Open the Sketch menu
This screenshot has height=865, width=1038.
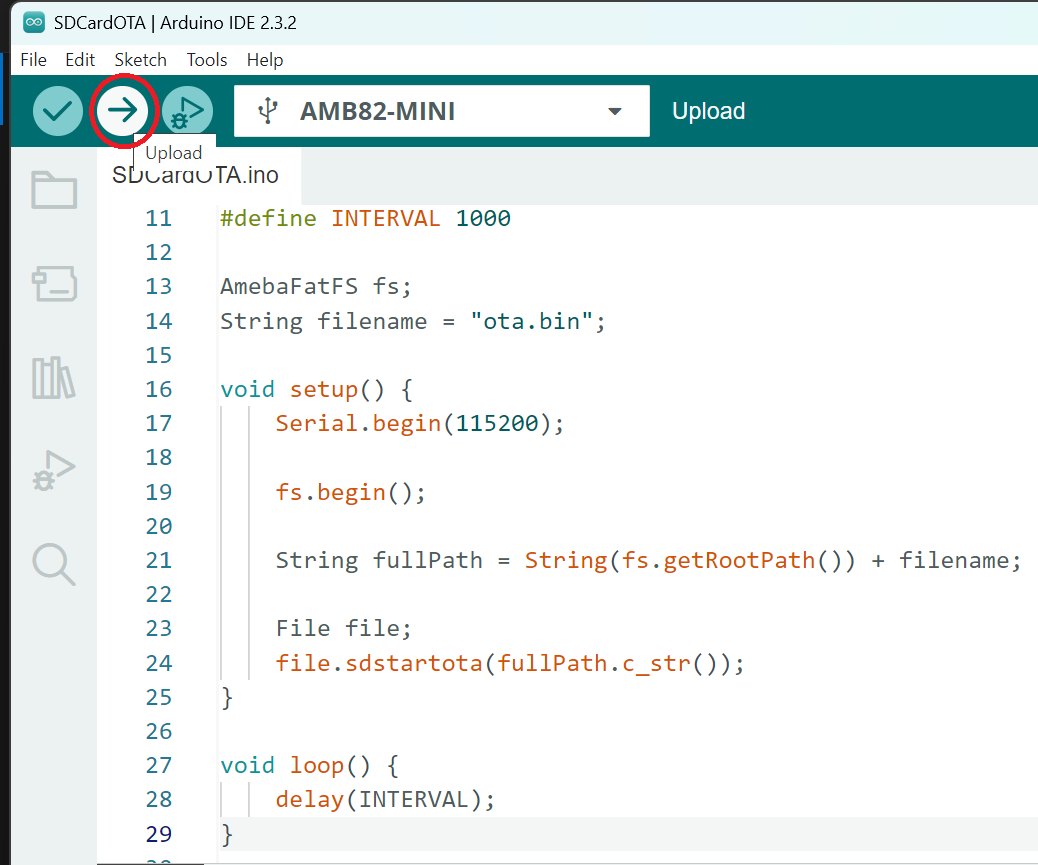click(x=140, y=60)
